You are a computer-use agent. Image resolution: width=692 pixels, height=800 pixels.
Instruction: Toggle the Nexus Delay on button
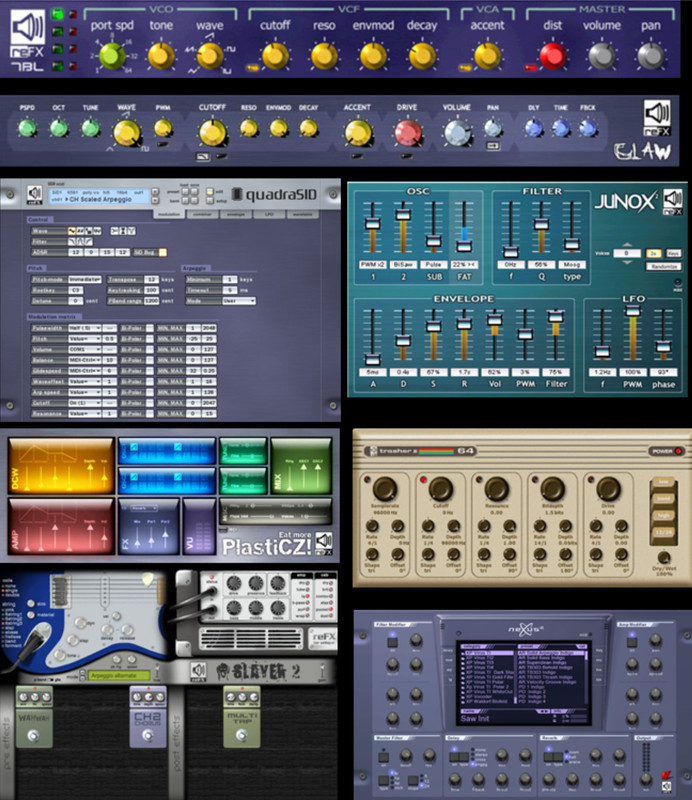point(454,757)
